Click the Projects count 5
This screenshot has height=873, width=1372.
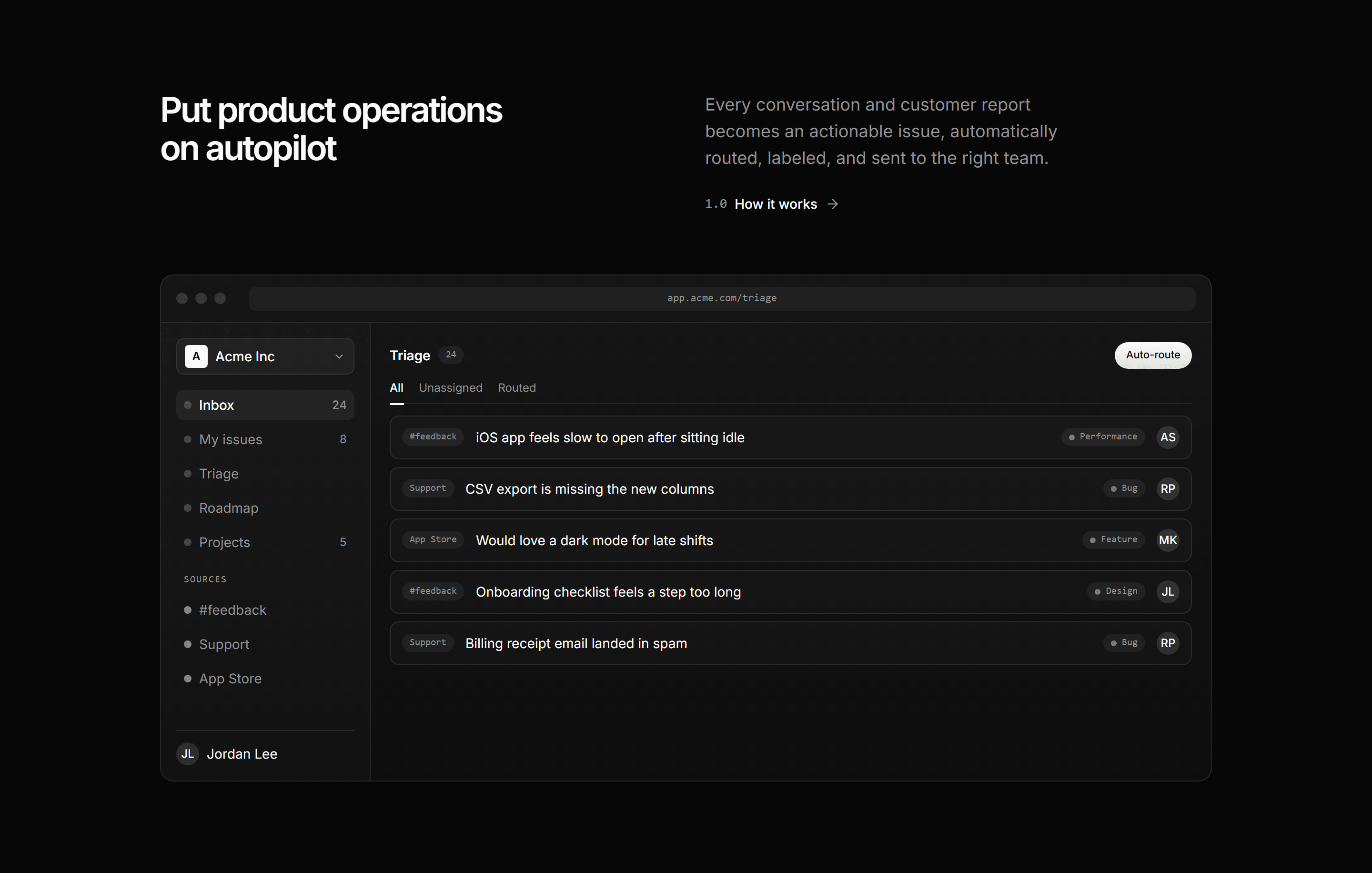click(343, 542)
